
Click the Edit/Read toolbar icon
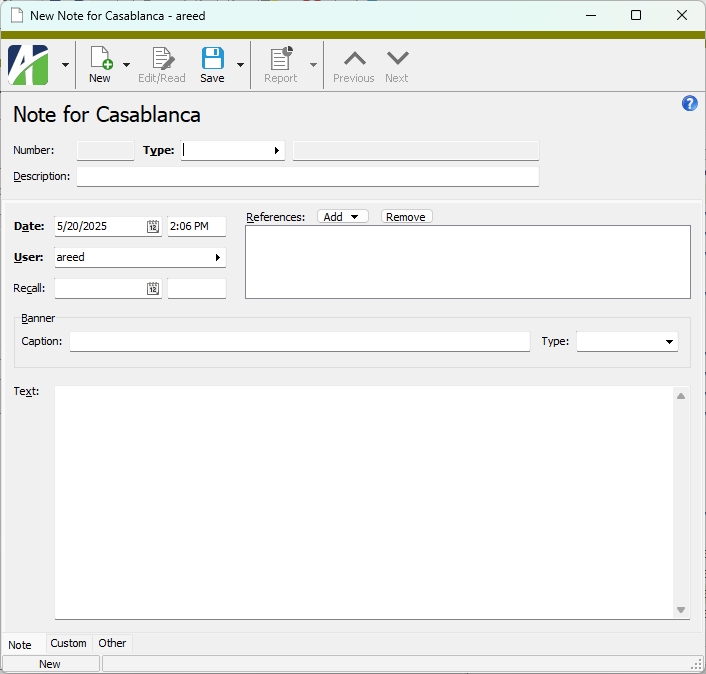[161, 59]
